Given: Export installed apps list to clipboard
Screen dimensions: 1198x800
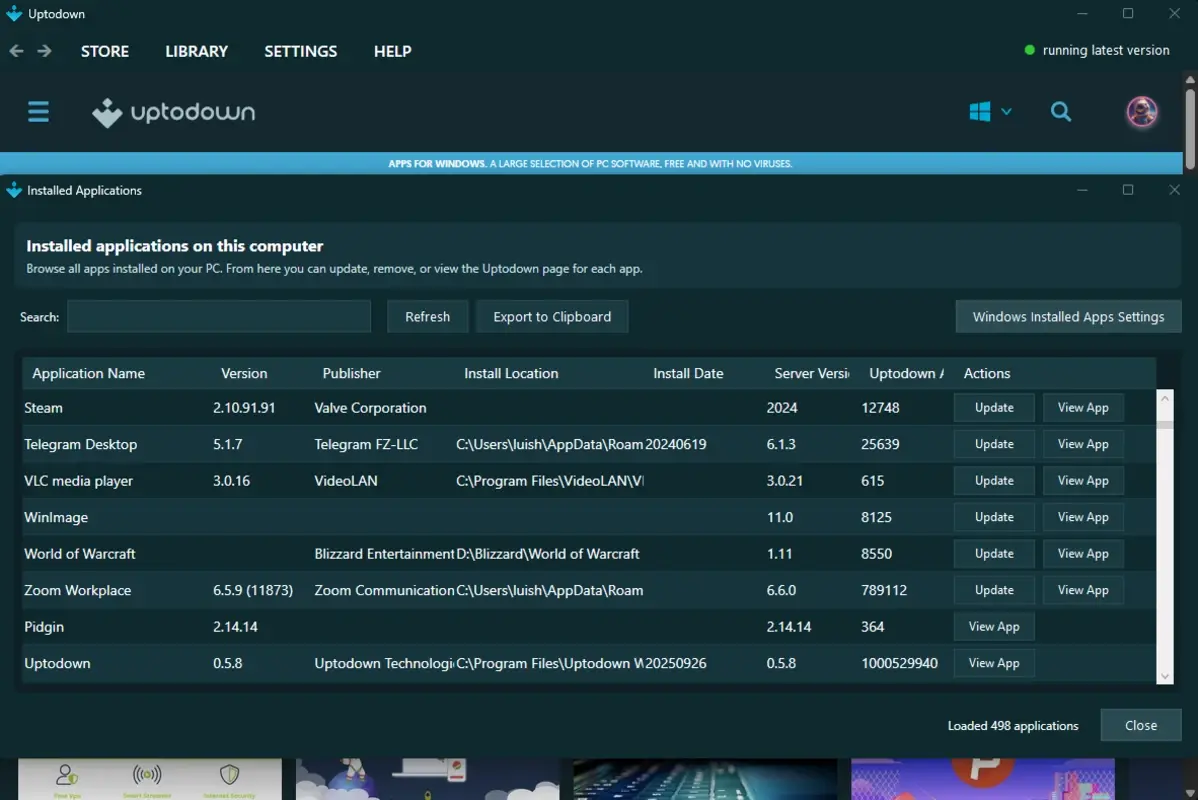Looking at the screenshot, I should pos(552,316).
